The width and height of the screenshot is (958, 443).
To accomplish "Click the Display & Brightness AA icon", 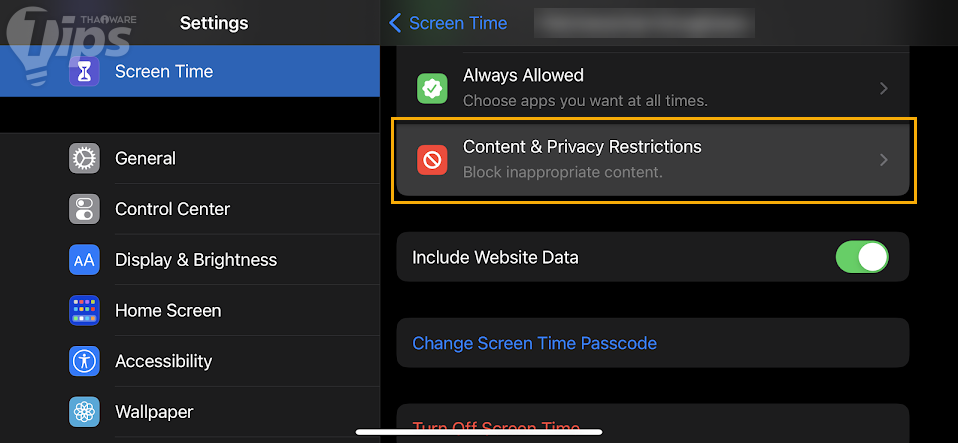I will click(84, 260).
